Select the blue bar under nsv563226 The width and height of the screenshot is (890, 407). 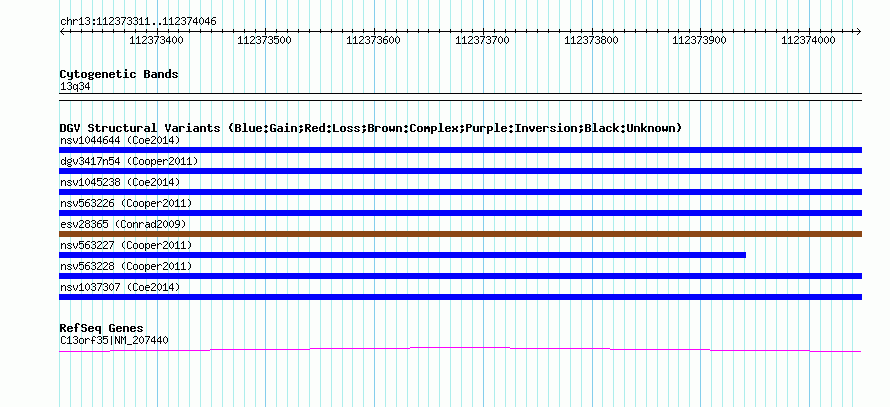[x=460, y=213]
